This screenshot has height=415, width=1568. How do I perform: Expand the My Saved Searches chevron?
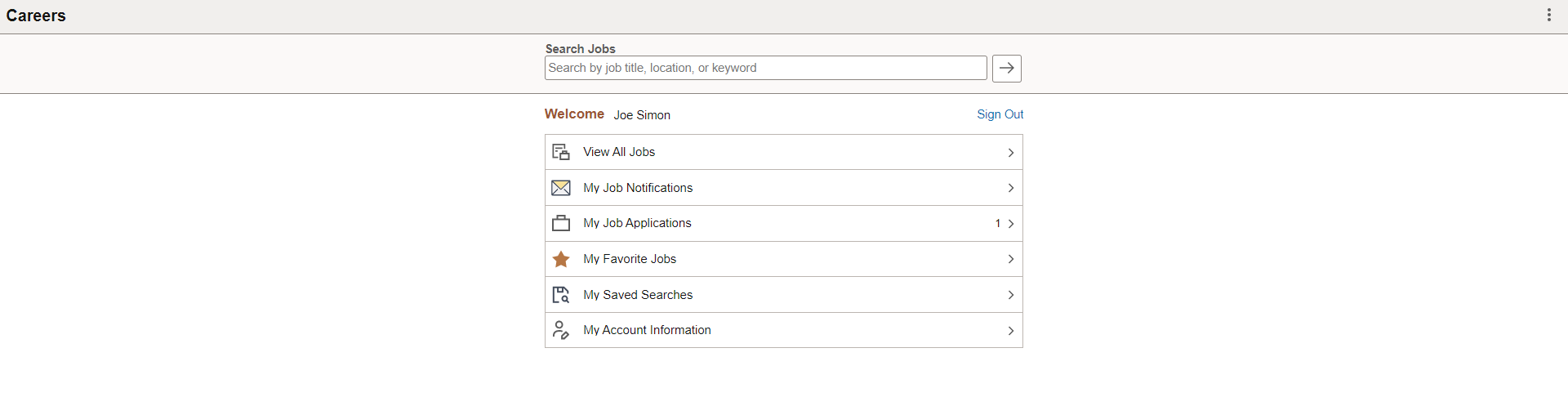tap(1010, 295)
